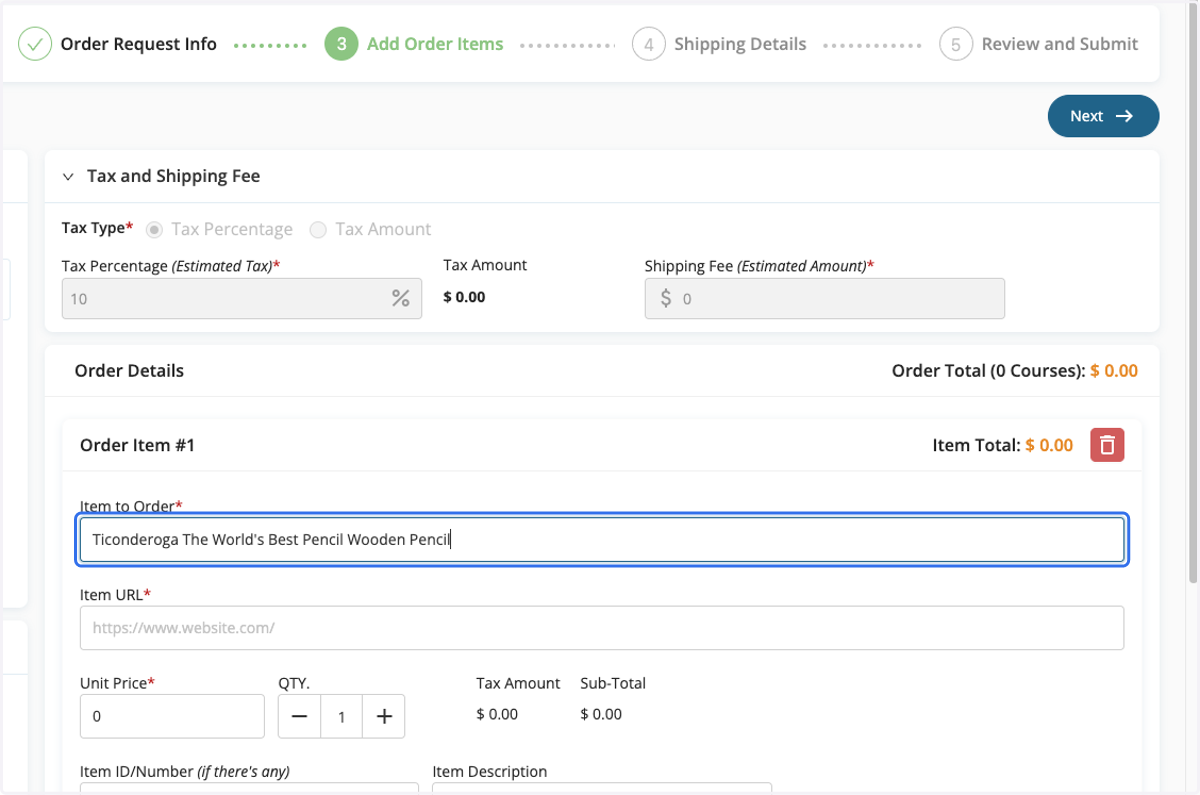Click the quantity value field

coord(342,716)
